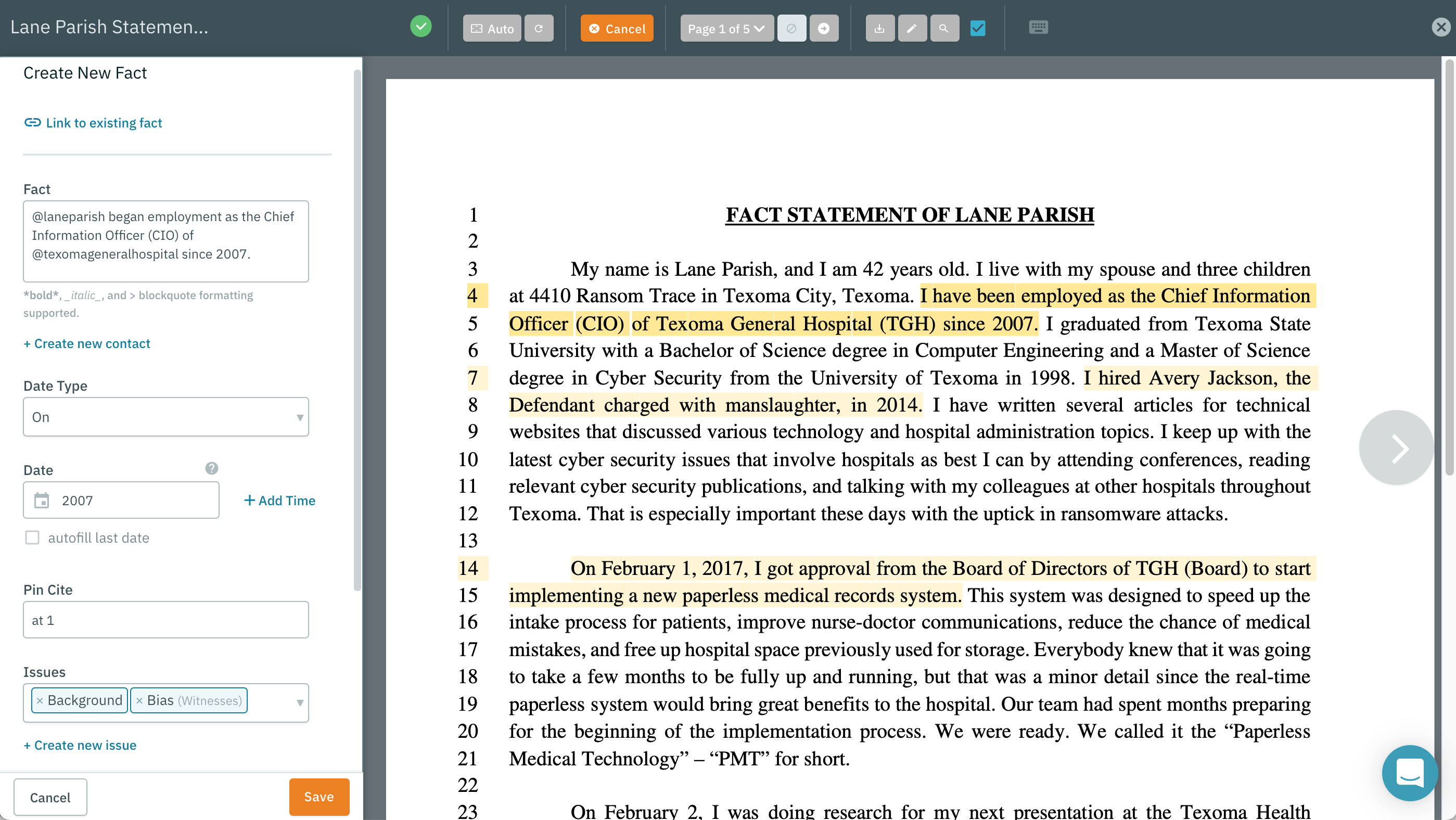Viewport: 1456px width, 820px height.
Task: Toggle Auto mode in the toolbar
Action: (491, 28)
